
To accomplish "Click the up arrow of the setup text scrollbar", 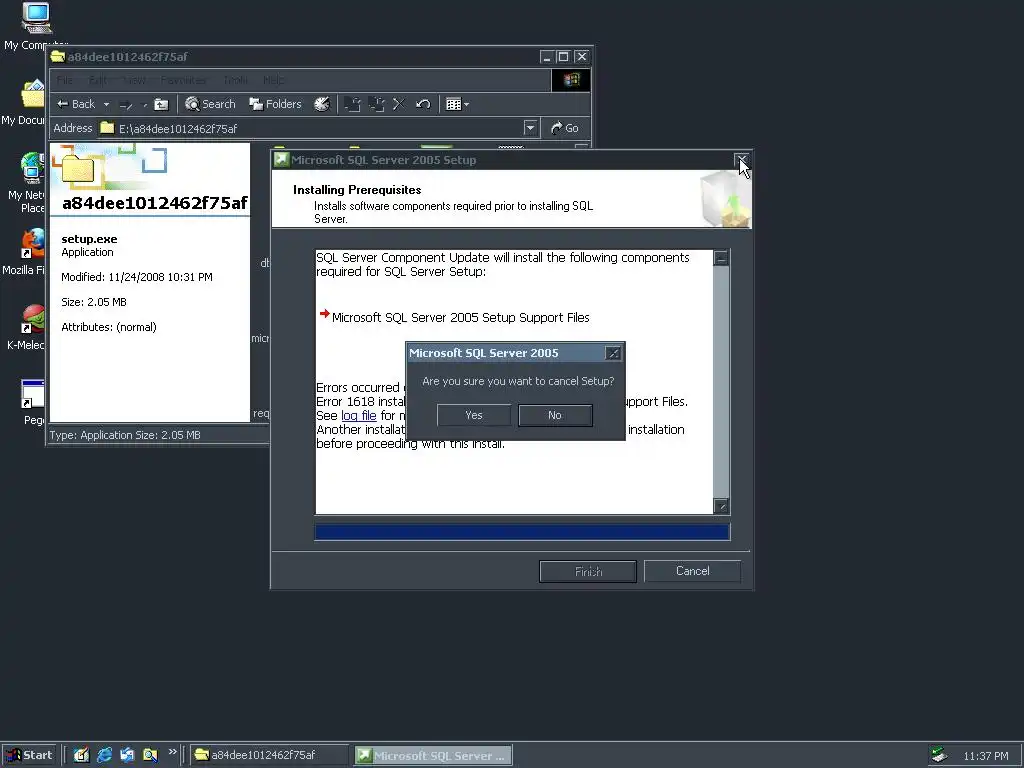I will 721,258.
